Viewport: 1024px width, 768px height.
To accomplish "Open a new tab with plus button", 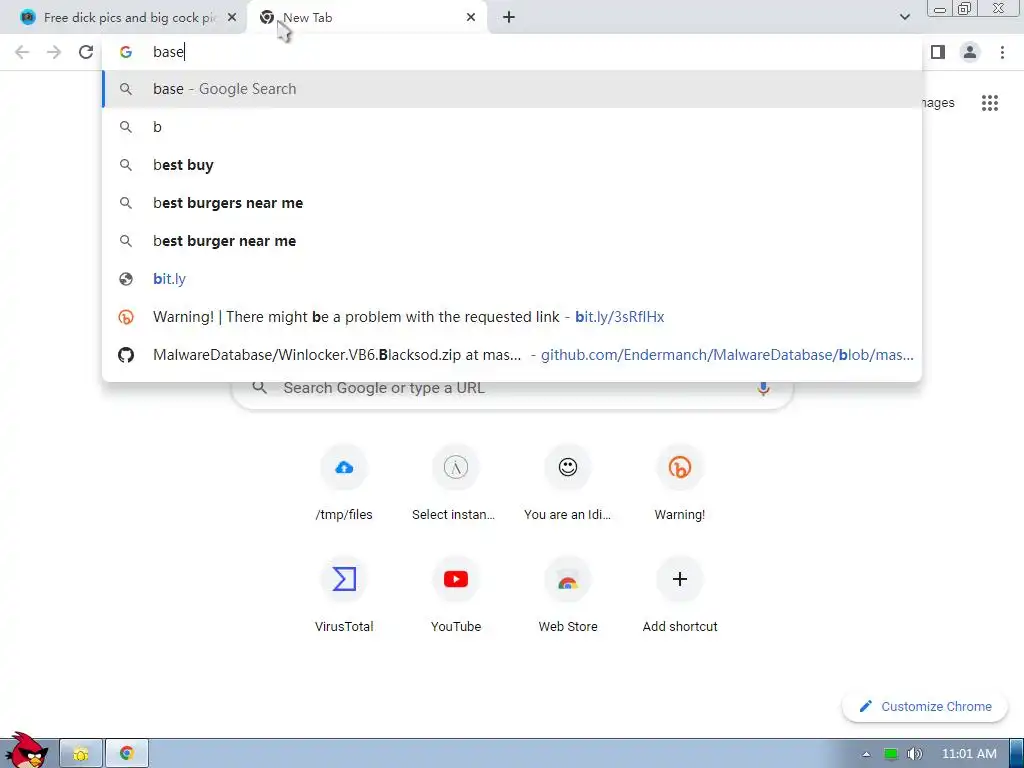I will pos(509,18).
